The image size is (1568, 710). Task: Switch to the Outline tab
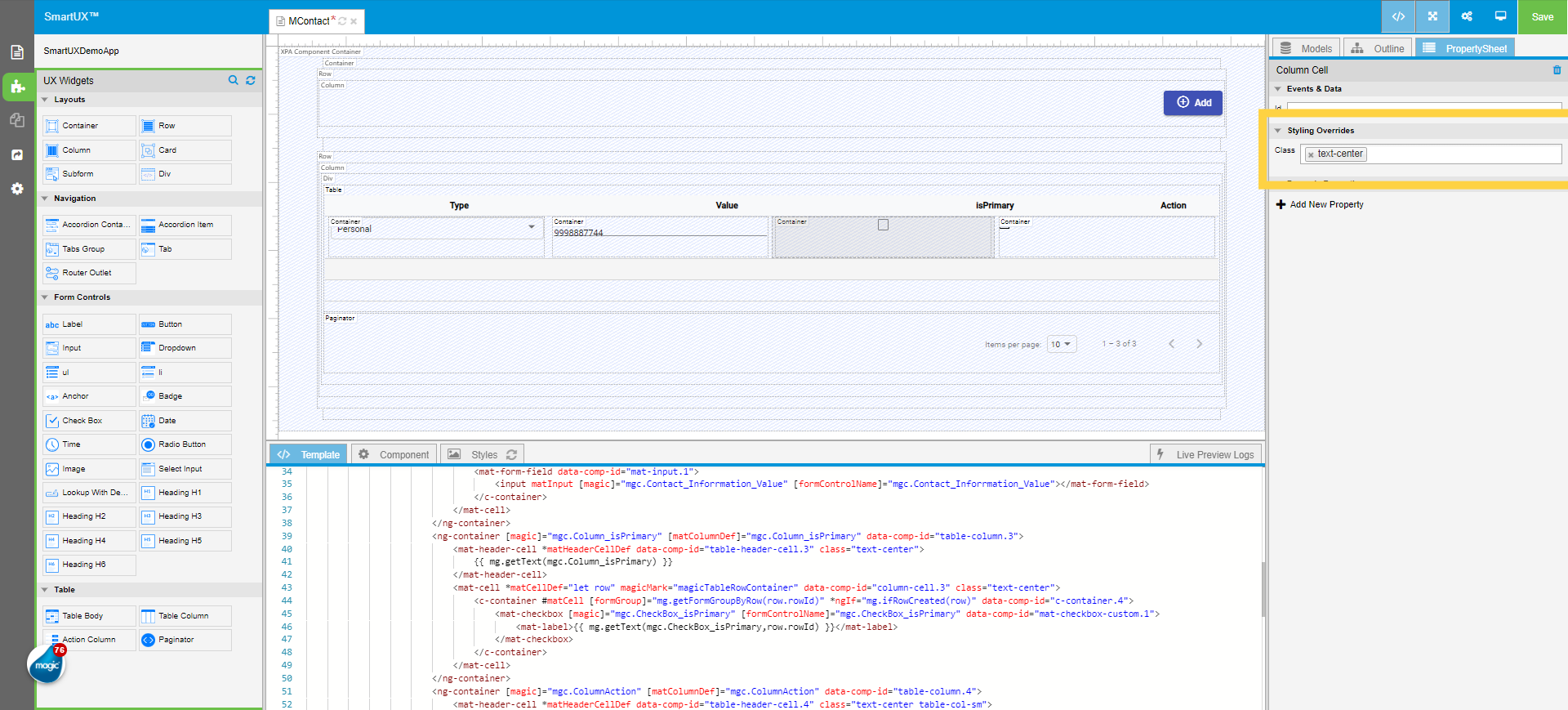(1379, 49)
